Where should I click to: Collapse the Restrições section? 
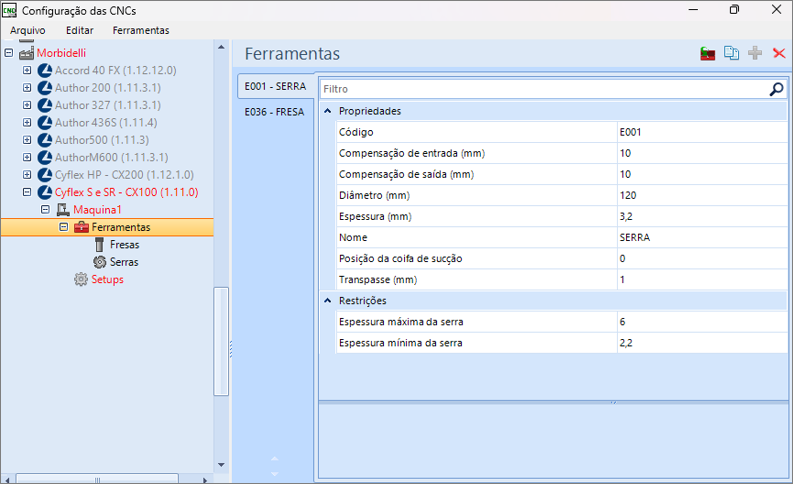328,300
